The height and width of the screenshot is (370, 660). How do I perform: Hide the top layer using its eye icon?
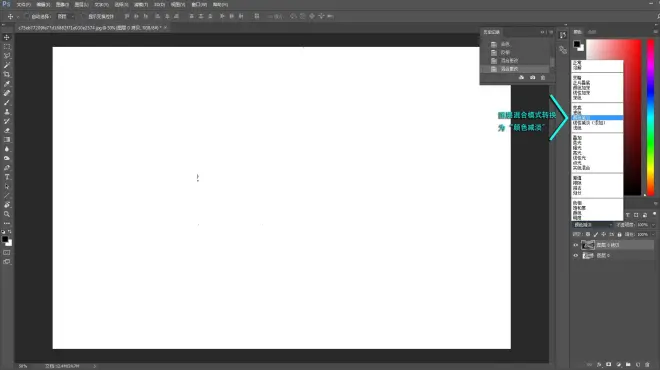[575, 245]
